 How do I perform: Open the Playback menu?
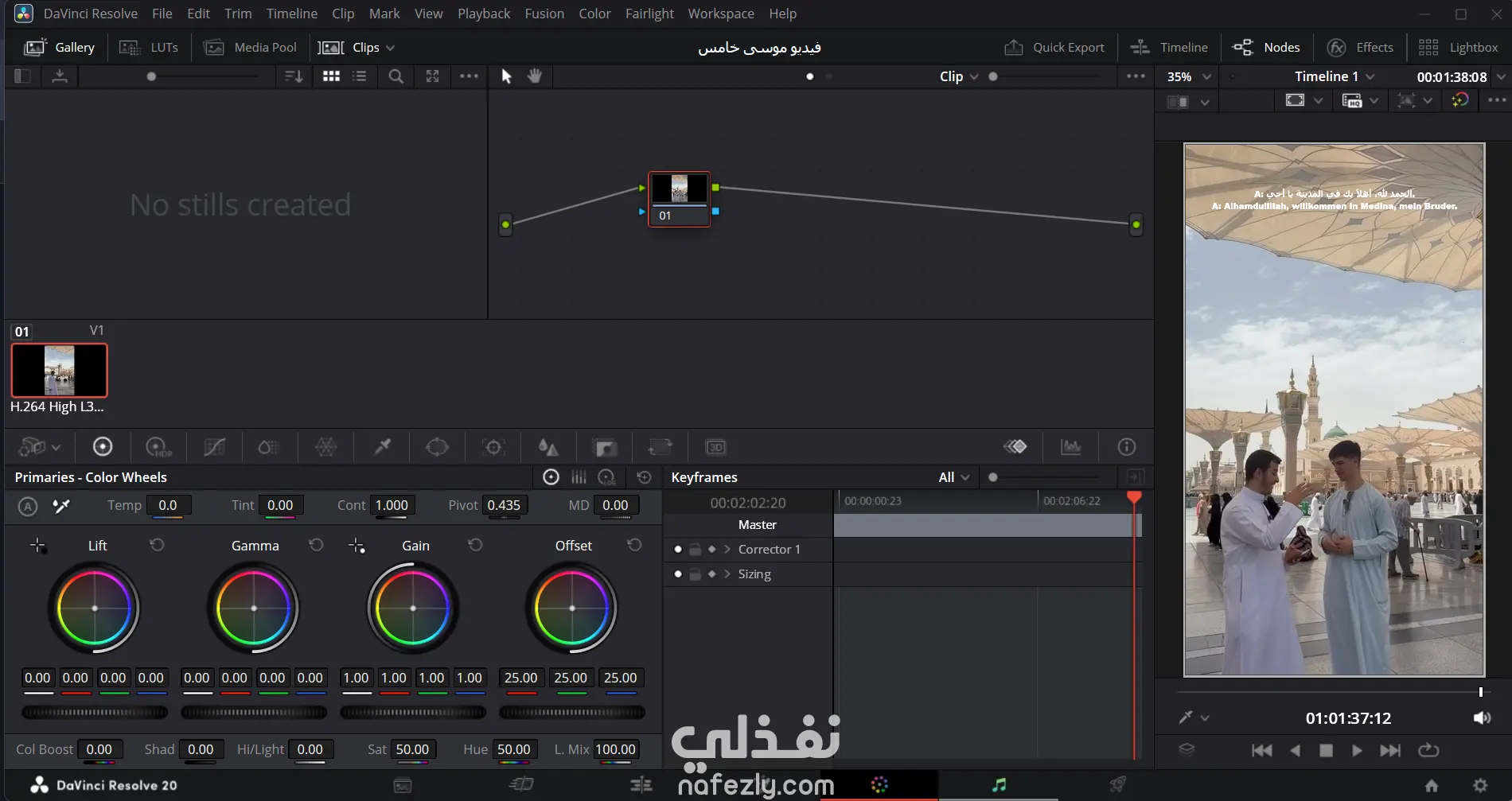click(484, 14)
